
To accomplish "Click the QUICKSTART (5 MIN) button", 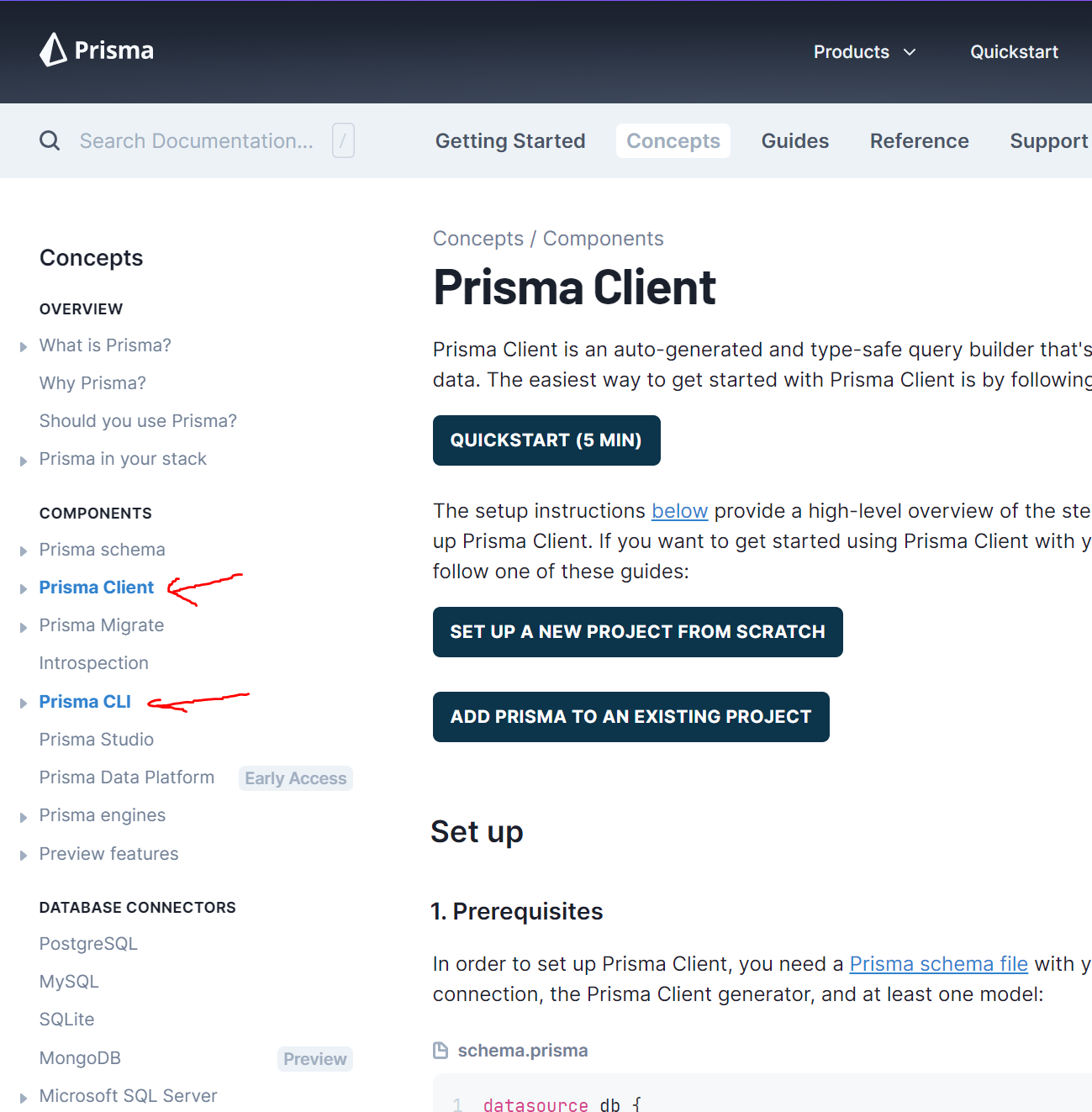I will pyautogui.click(x=546, y=440).
